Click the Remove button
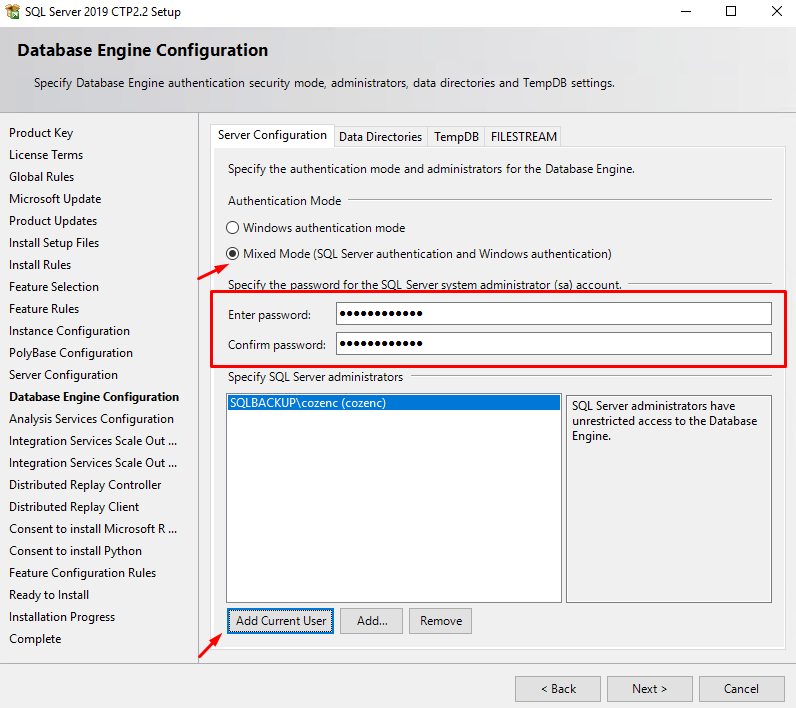796x708 pixels. pyautogui.click(x=441, y=621)
